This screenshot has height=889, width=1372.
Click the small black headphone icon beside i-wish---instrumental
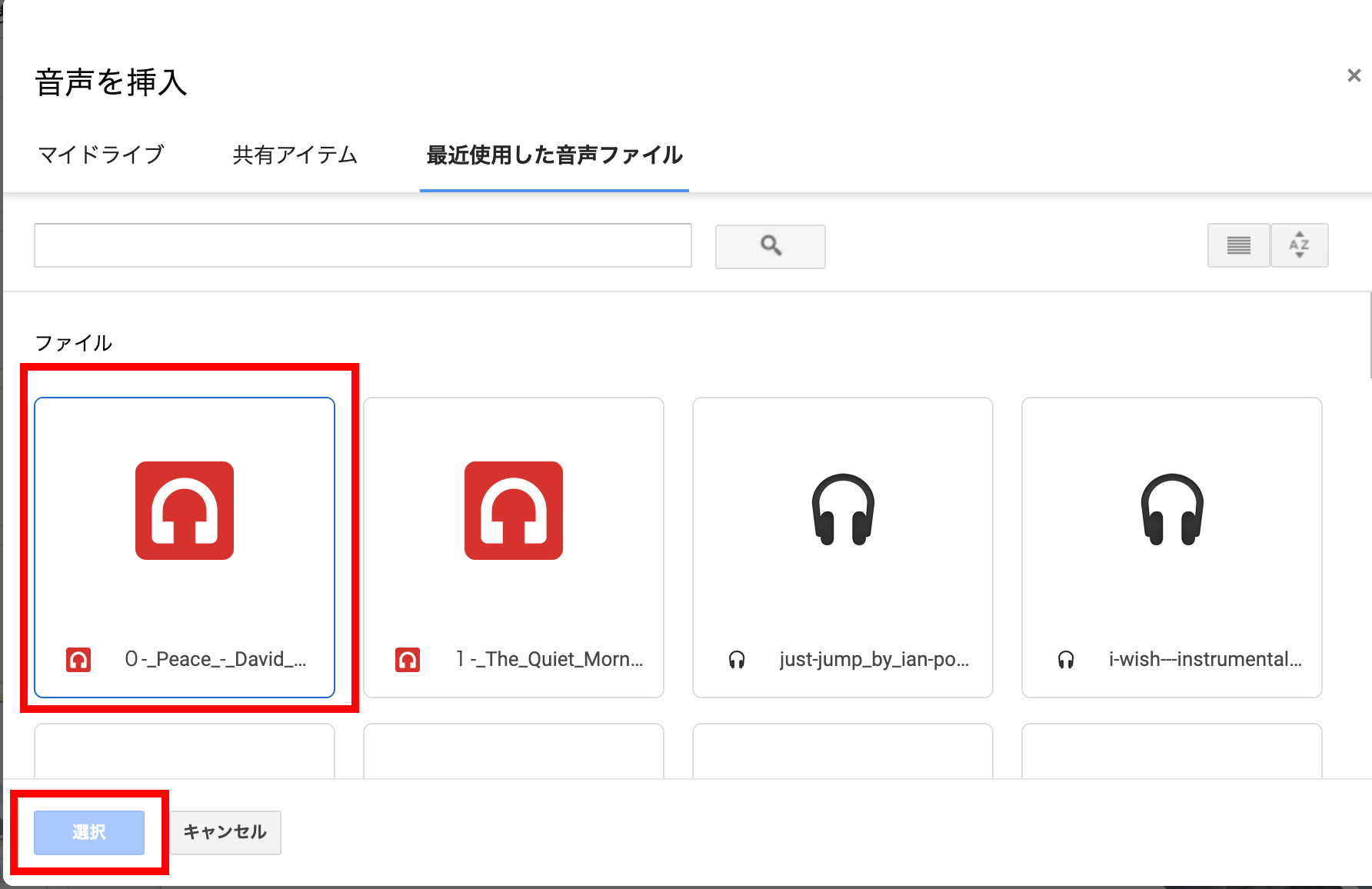click(1066, 660)
